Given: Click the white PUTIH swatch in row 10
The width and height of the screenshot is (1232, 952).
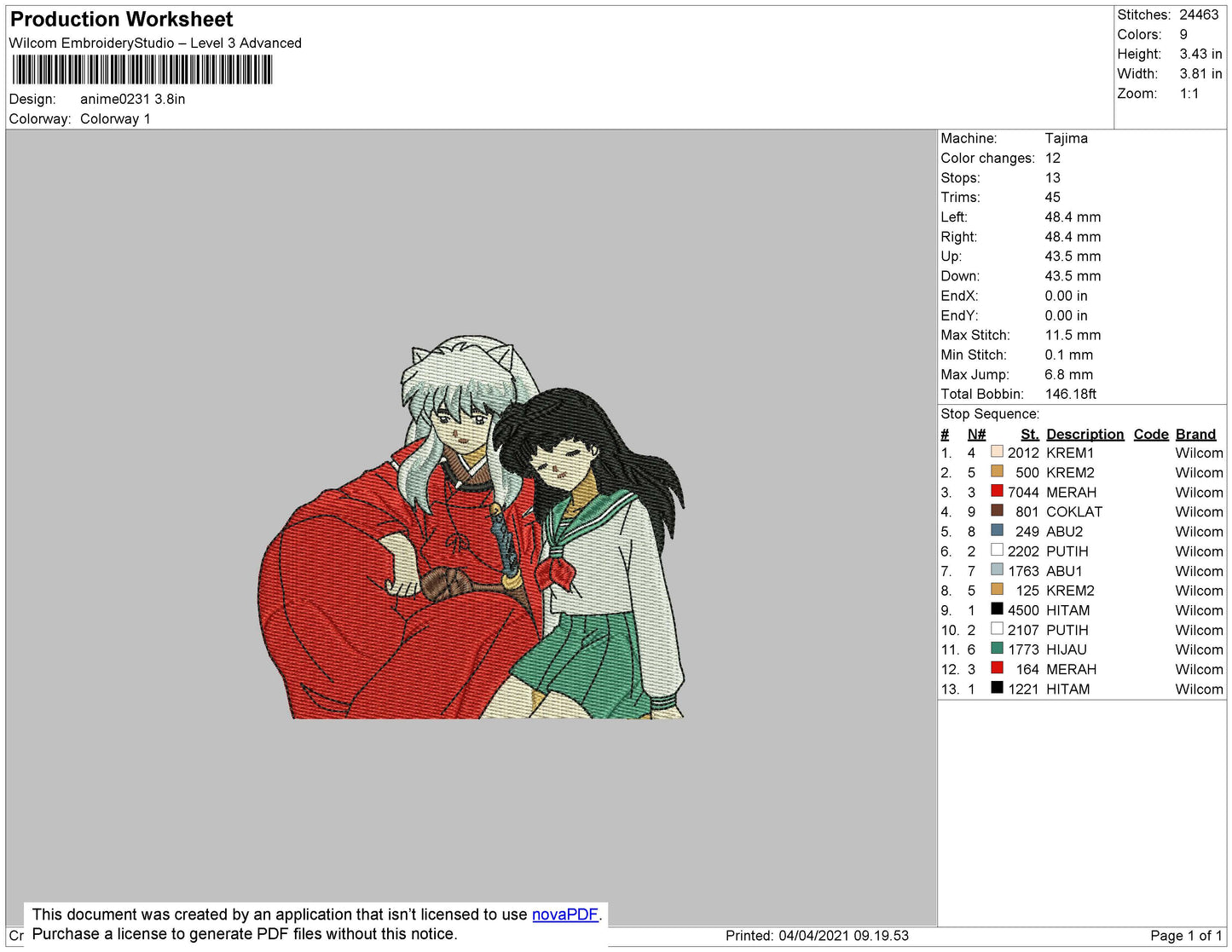Looking at the screenshot, I should [x=997, y=628].
